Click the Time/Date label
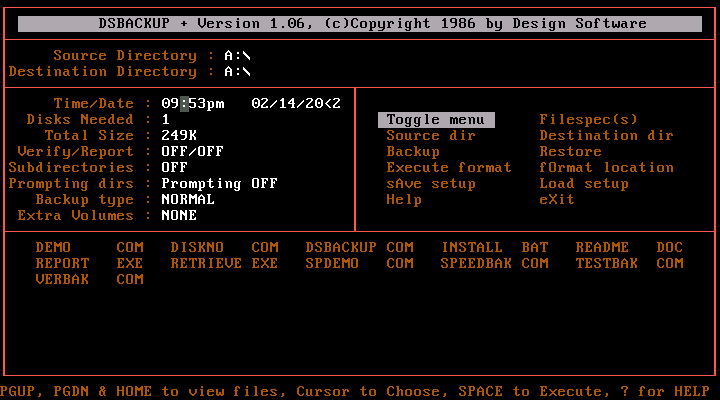Viewport: 720px width, 400px height. (94, 104)
